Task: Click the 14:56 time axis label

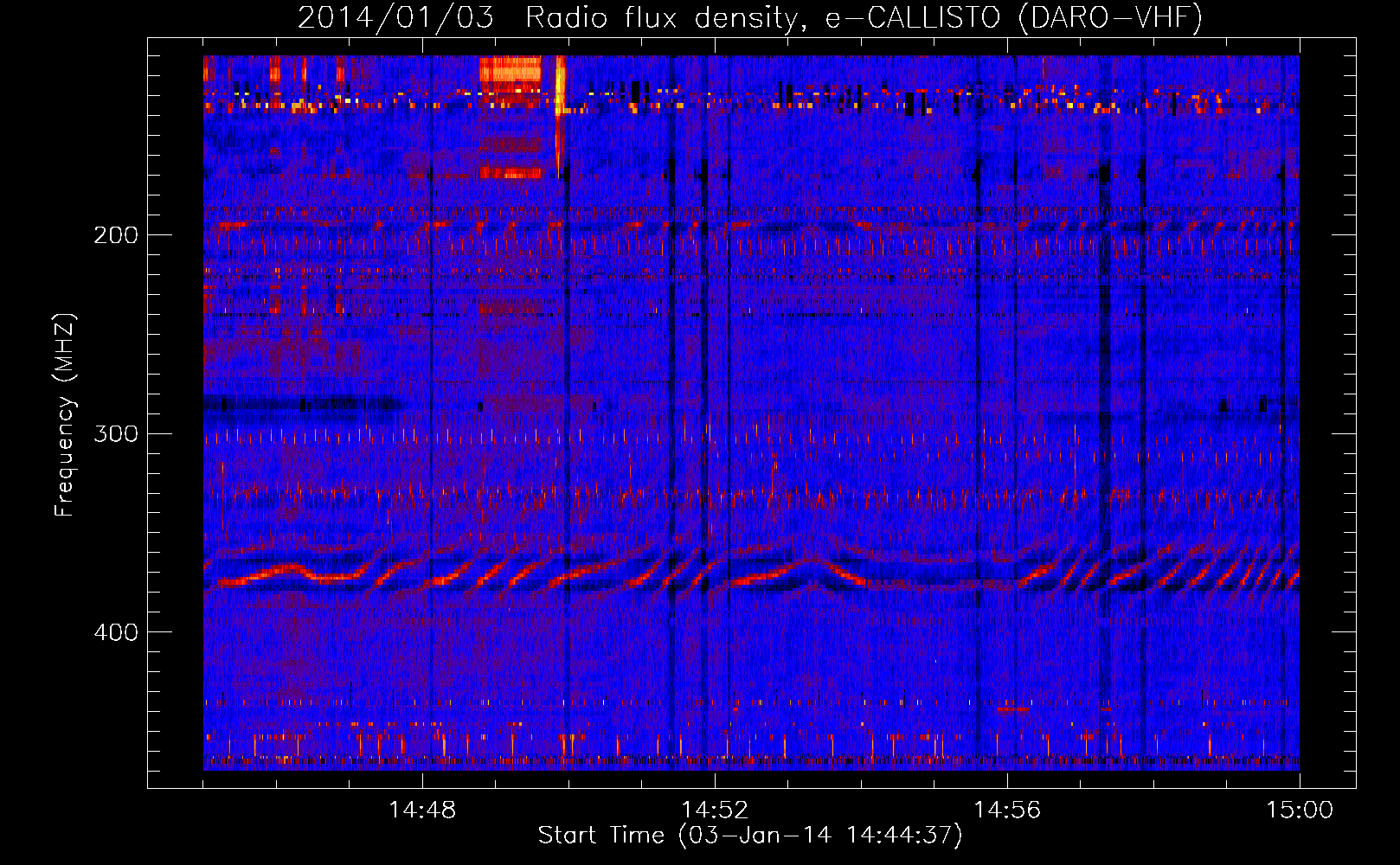Action: 1007,811
